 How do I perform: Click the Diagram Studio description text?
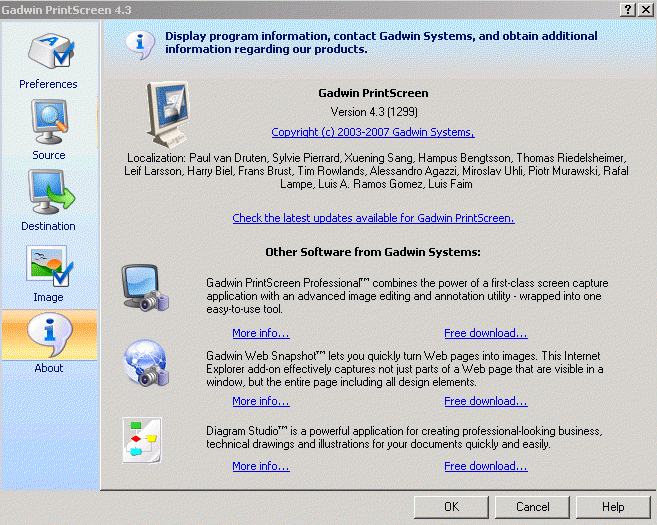pos(404,437)
